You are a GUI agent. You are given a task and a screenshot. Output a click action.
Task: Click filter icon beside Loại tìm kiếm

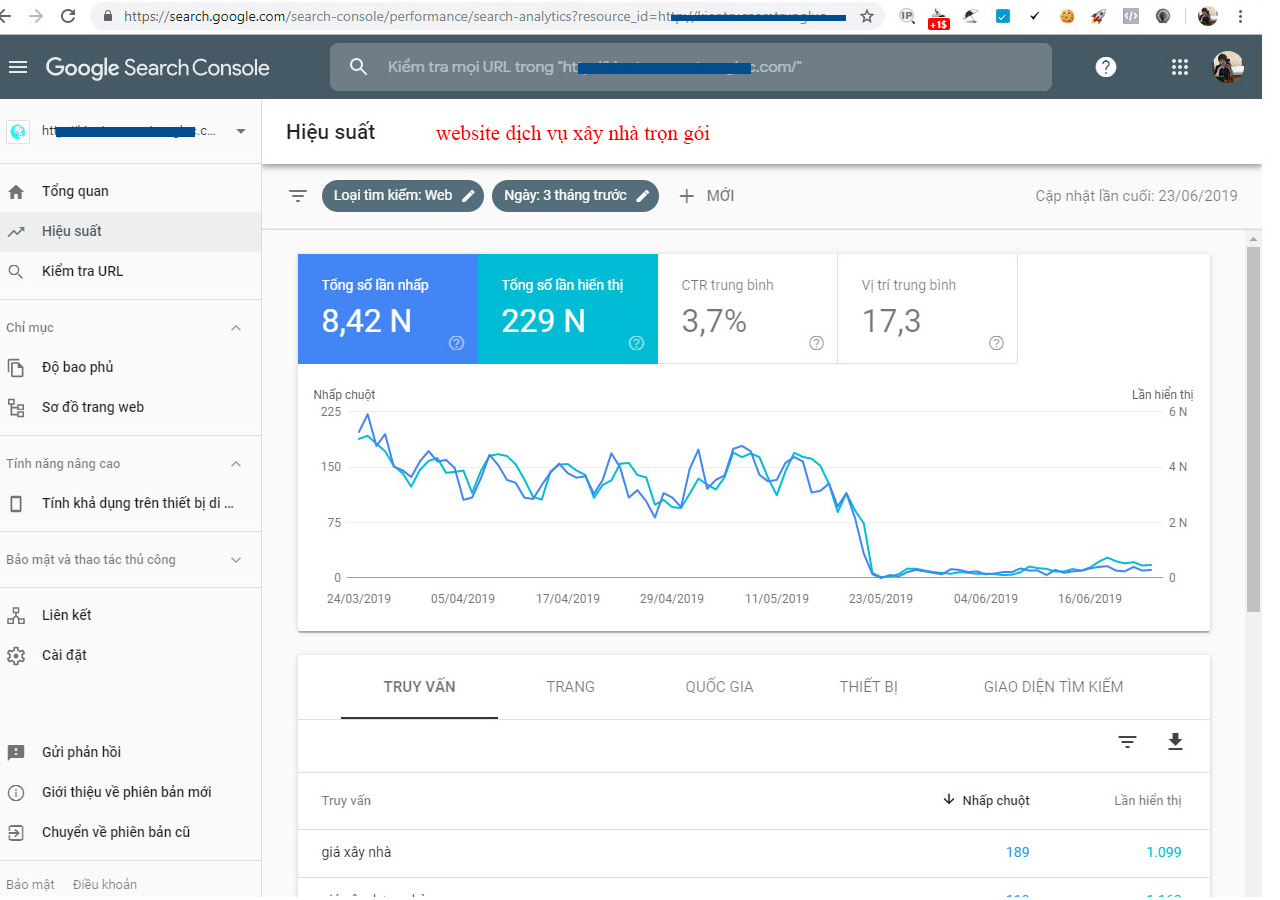point(297,196)
